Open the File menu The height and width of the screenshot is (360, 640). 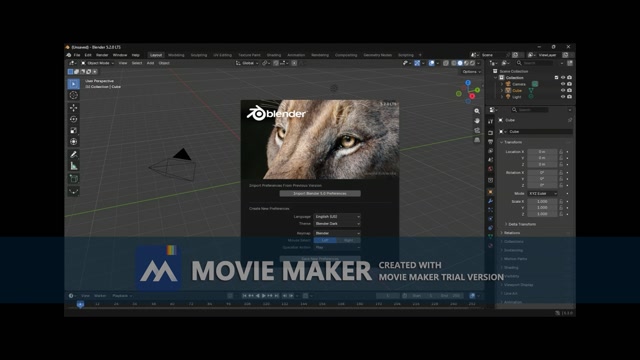[77, 55]
